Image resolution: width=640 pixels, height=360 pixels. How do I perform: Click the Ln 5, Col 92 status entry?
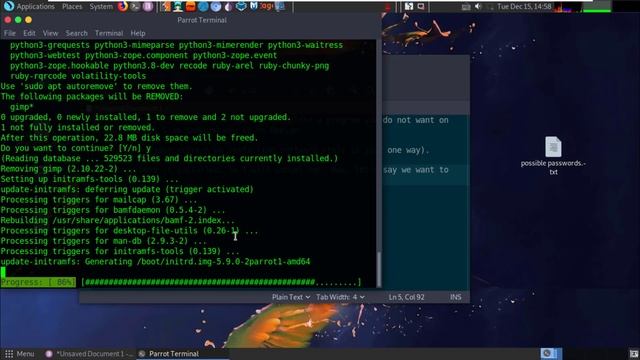406,297
